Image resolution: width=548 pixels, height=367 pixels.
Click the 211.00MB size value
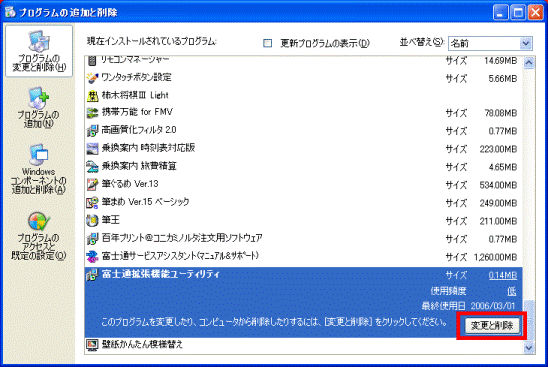[x=498, y=221]
